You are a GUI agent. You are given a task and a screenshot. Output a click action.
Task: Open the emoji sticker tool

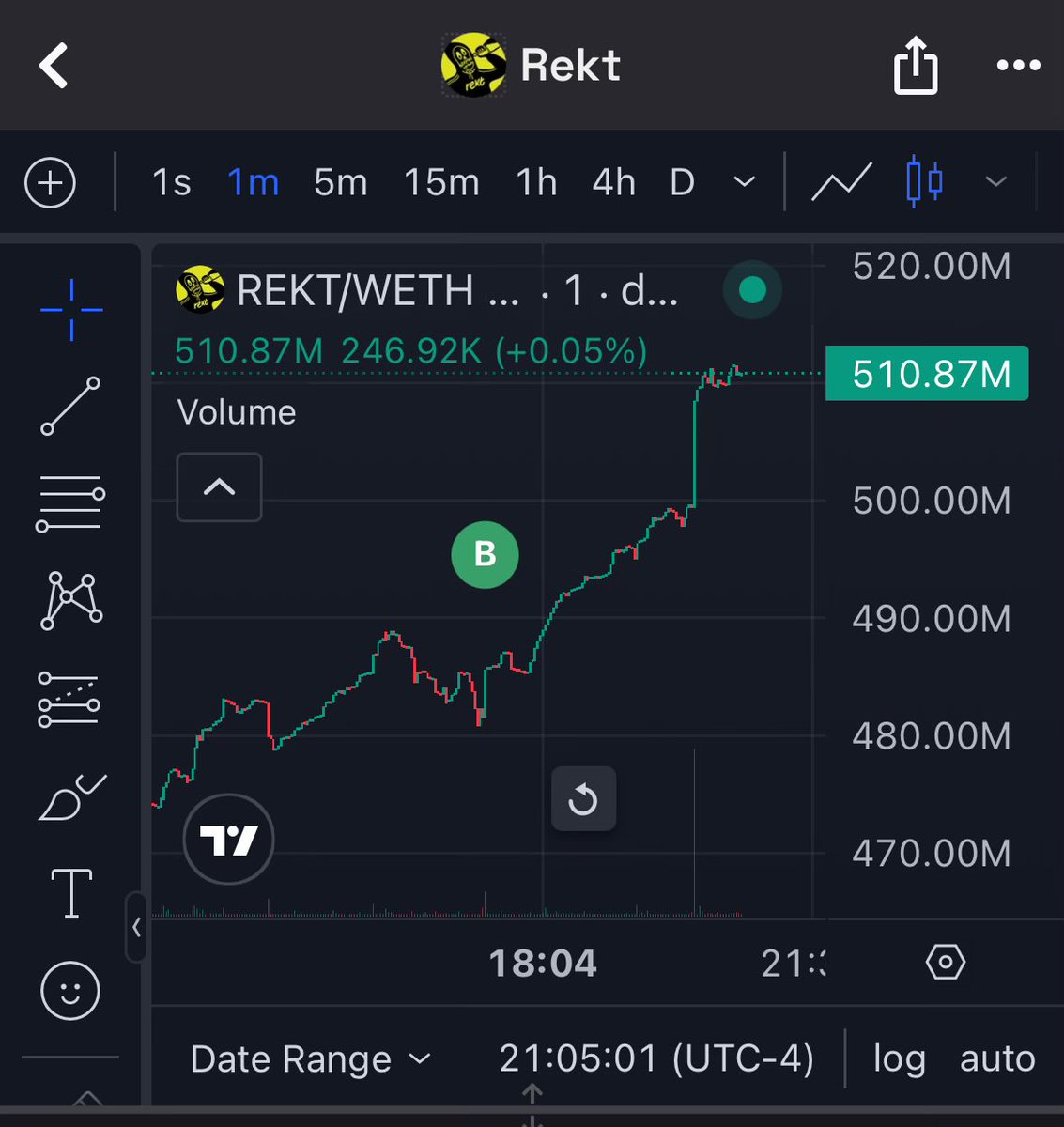point(70,991)
